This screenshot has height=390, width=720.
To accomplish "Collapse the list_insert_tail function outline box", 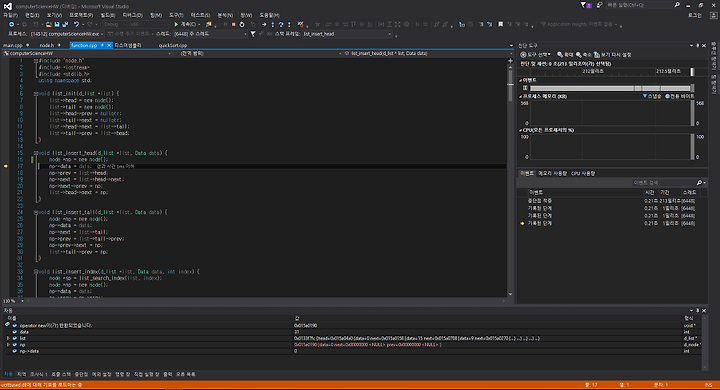I will (36, 212).
